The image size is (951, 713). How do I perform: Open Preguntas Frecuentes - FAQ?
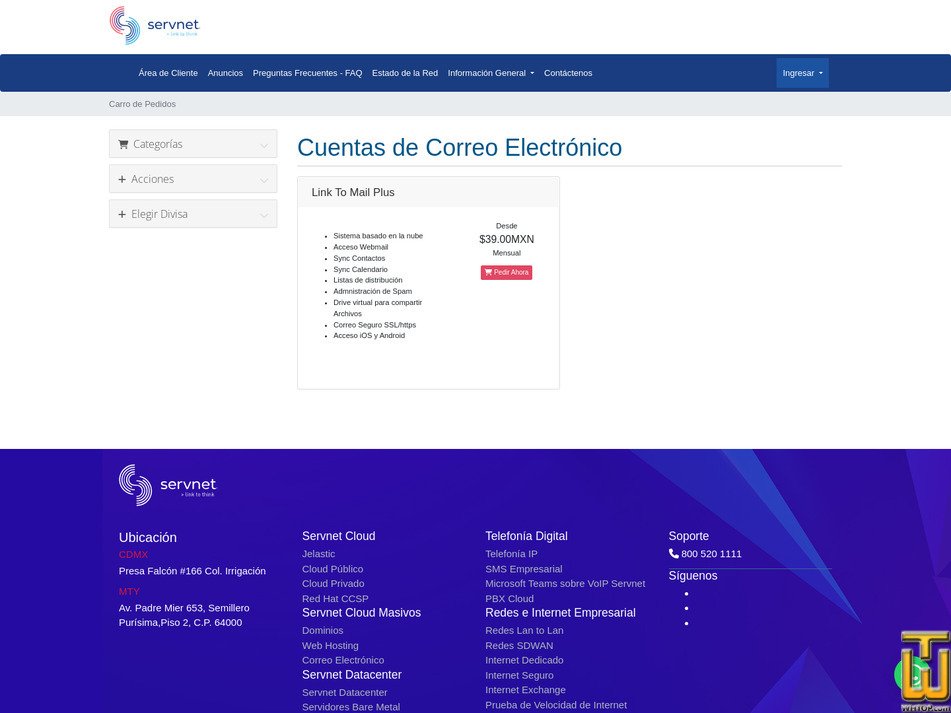click(x=307, y=73)
